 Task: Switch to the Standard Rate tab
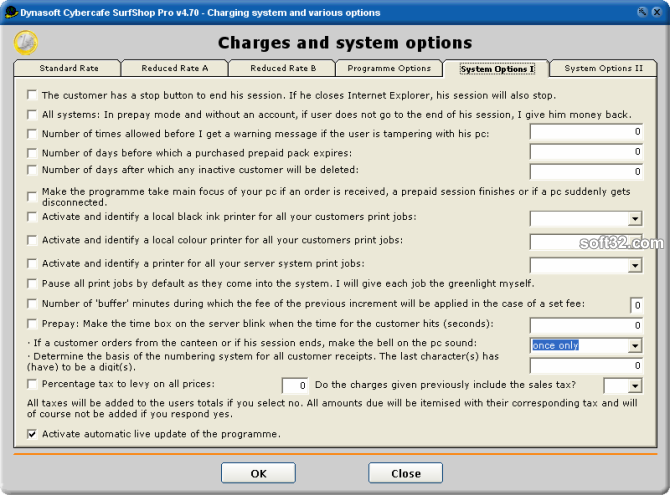pyautogui.click(x=68, y=68)
